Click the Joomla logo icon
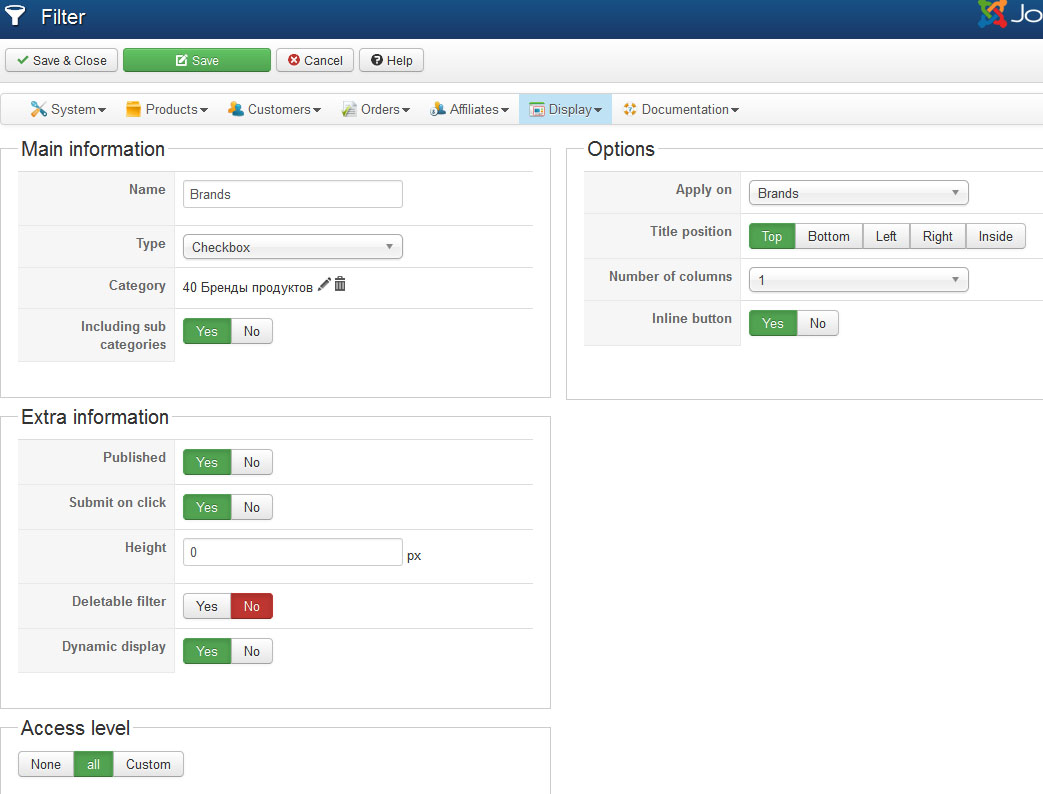This screenshot has width=1043, height=794. pos(992,13)
